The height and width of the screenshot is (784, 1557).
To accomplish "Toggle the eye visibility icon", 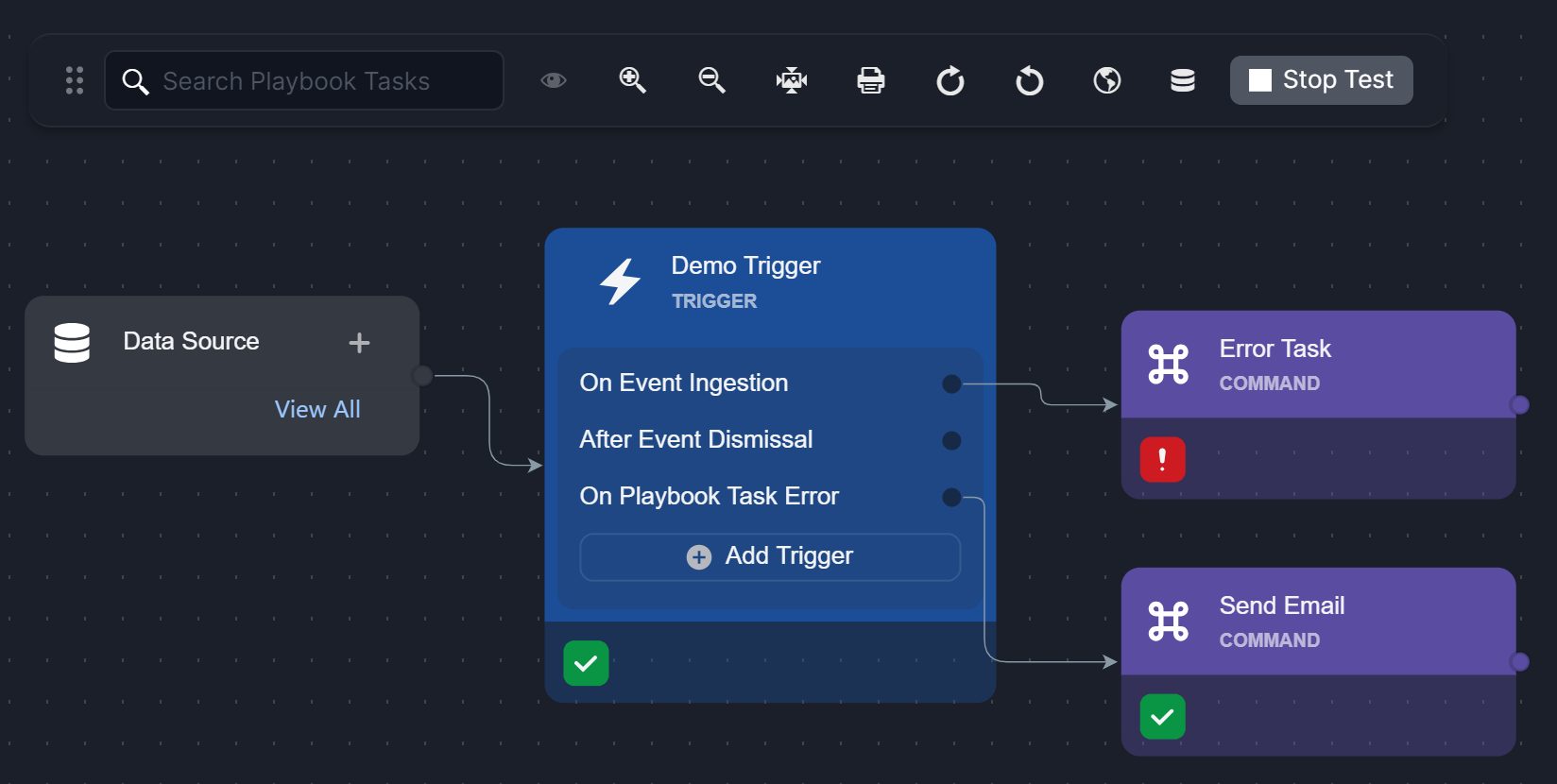I will click(x=554, y=80).
